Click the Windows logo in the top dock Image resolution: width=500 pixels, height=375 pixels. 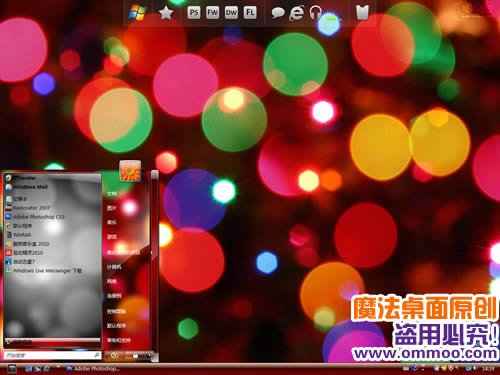click(138, 13)
